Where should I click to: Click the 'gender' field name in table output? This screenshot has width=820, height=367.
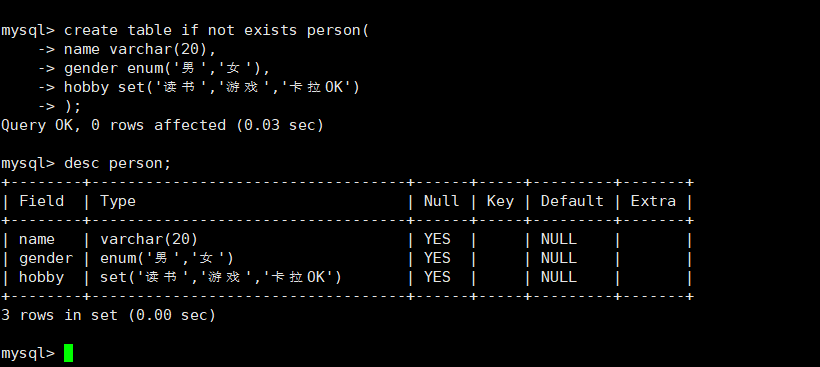pos(46,259)
